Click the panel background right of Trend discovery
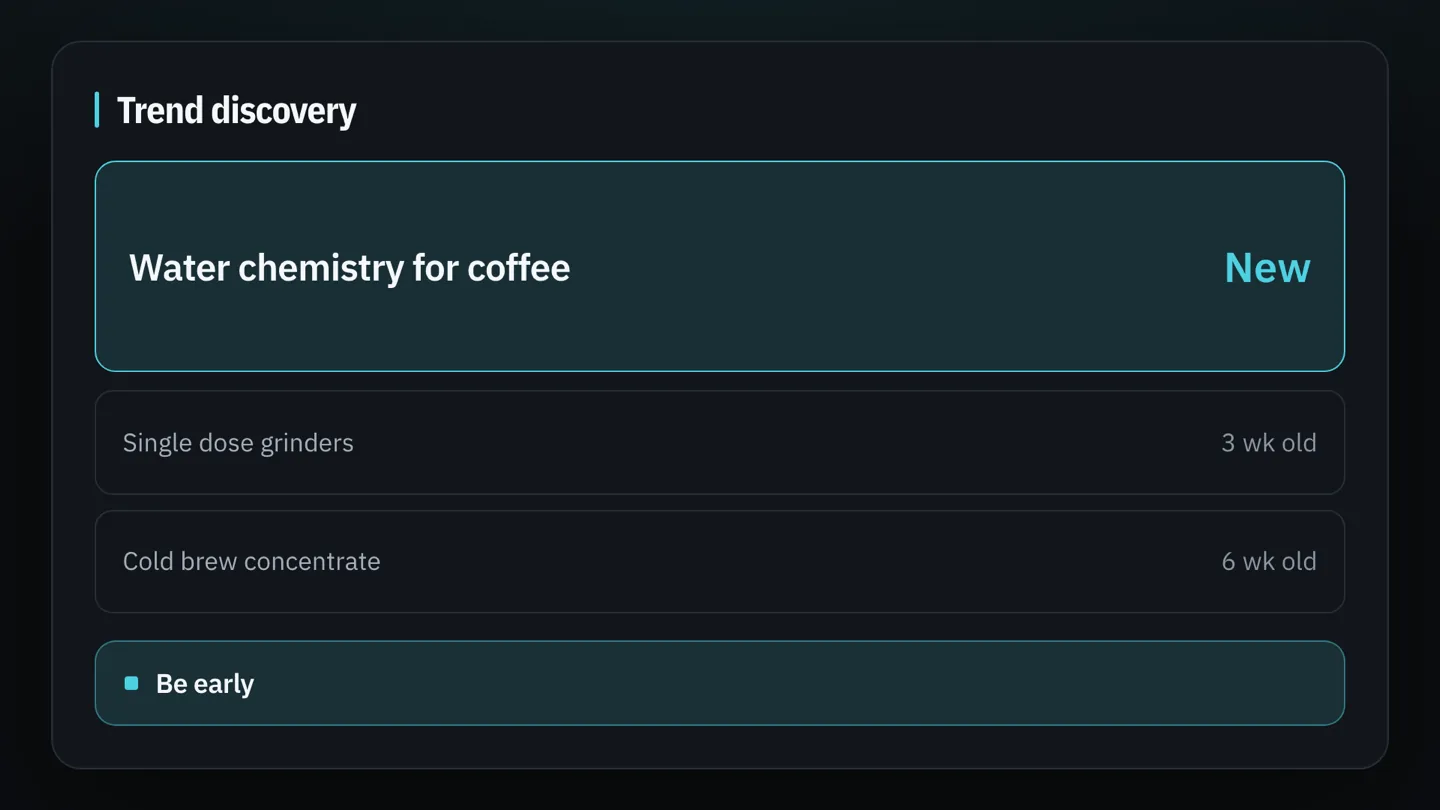 pyautogui.click(x=850, y=110)
